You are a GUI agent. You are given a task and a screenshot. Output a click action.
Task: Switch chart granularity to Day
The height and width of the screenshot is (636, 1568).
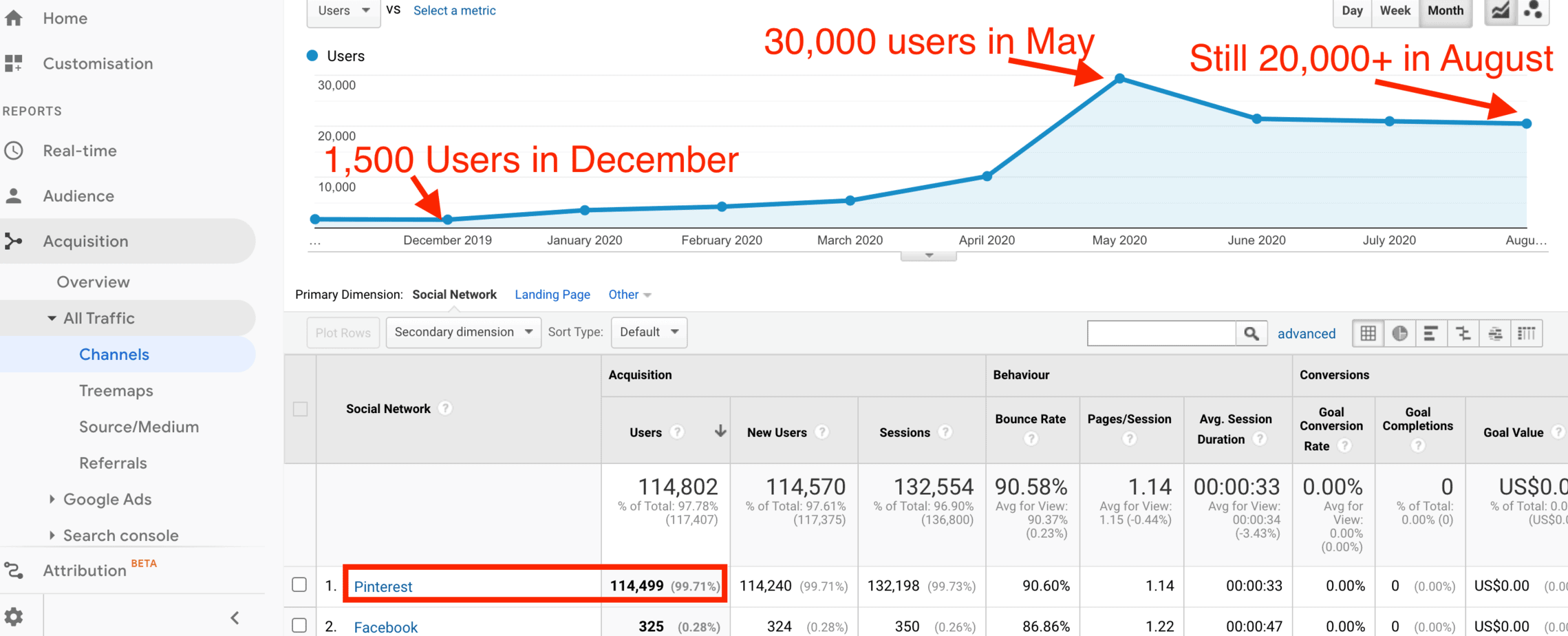[x=1352, y=11]
